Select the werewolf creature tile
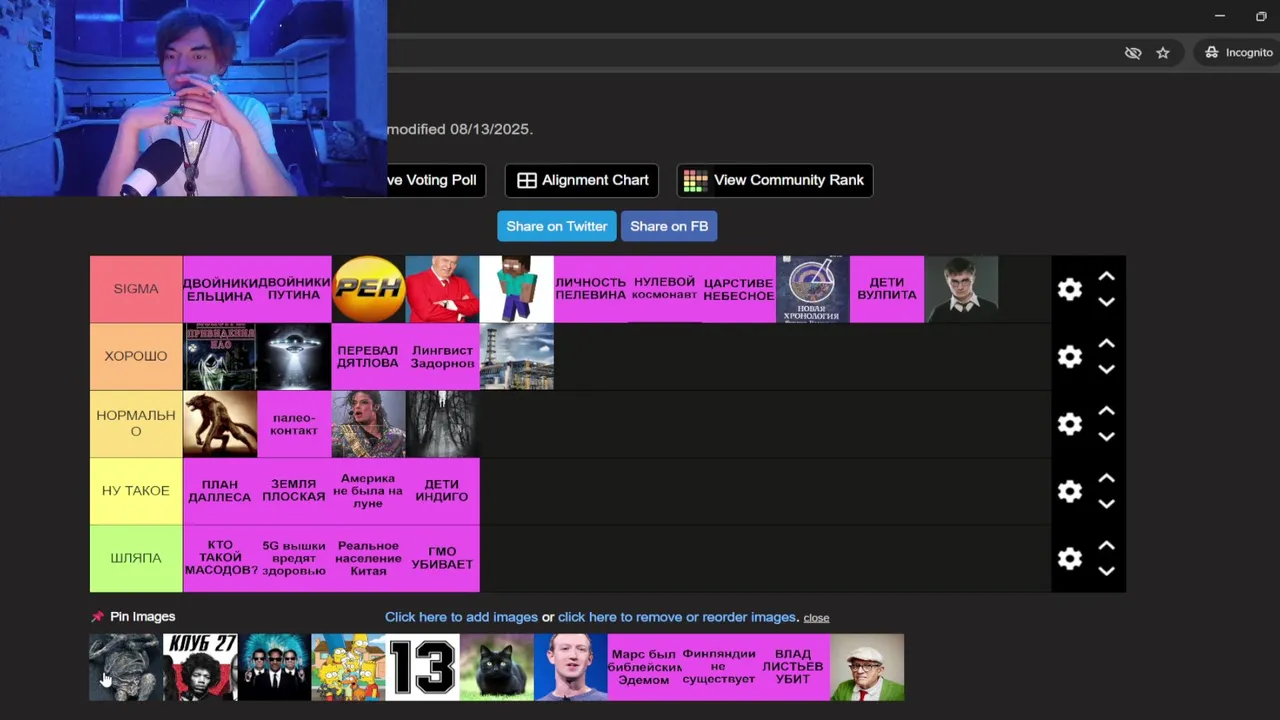The image size is (1280, 720). [x=220, y=424]
